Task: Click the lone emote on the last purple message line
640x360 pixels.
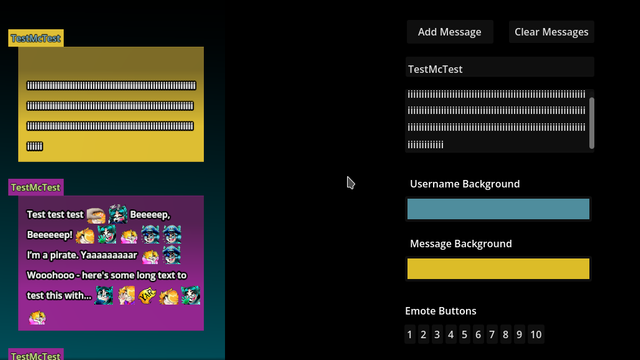Action: [x=37, y=318]
